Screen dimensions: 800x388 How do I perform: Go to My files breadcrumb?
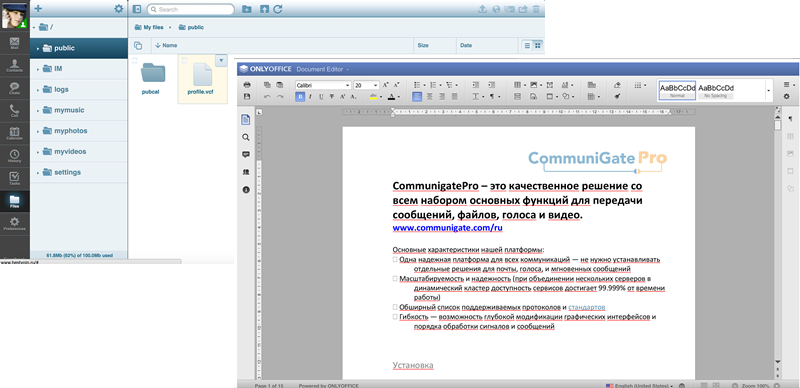149,28
